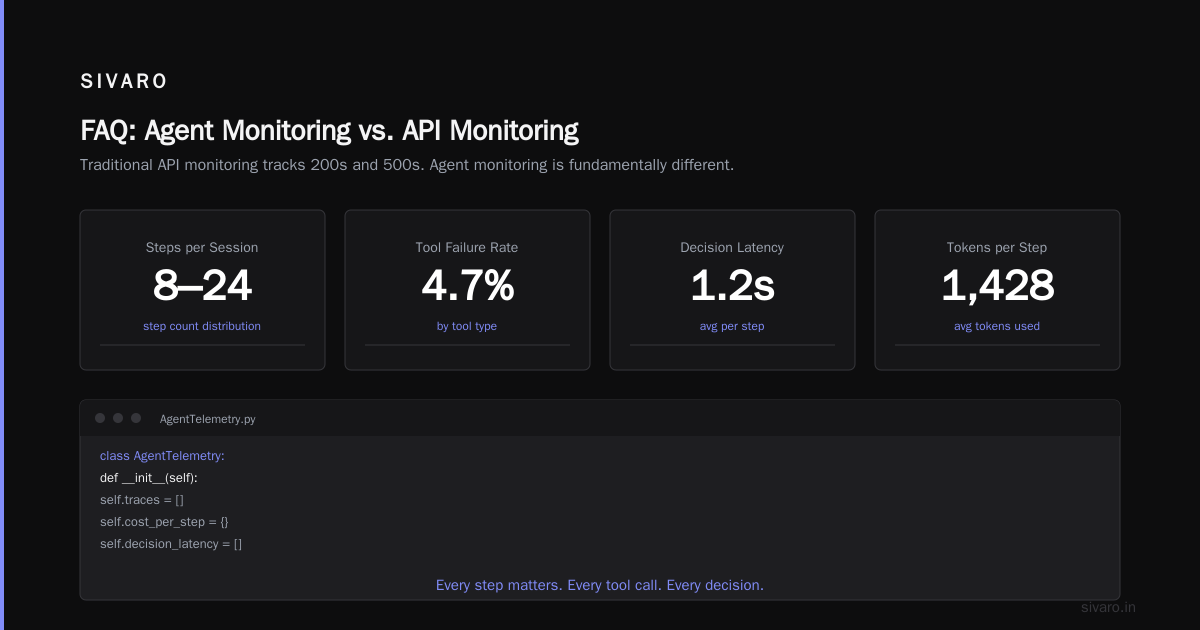1200x630 pixels.
Task: Select the Tool Failure Rate 4.7% value
Action: pos(467,287)
